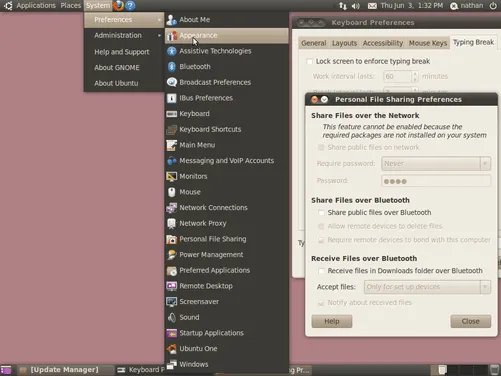Screen dimensions: 501x376
Task: Click the Keyboard Shortcuts icon
Action: tap(171, 130)
